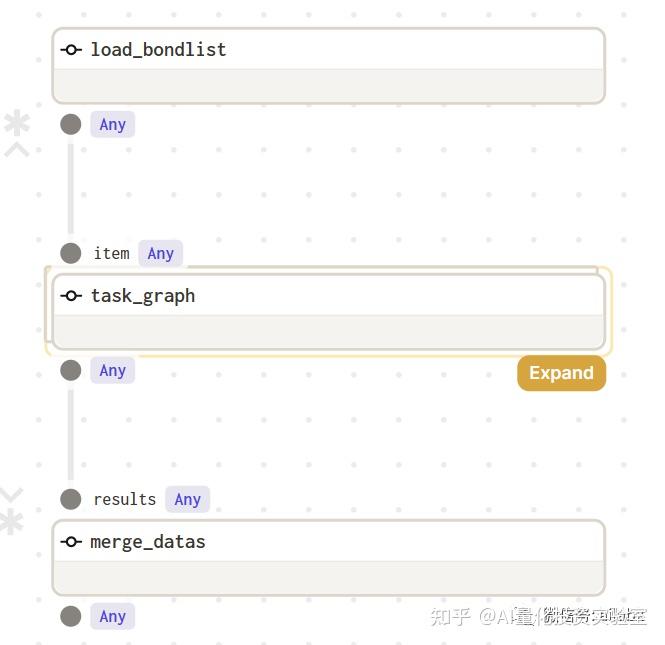Click the up chevron under the top asterisk
Viewport: 665px width, 645px height.
(17, 150)
